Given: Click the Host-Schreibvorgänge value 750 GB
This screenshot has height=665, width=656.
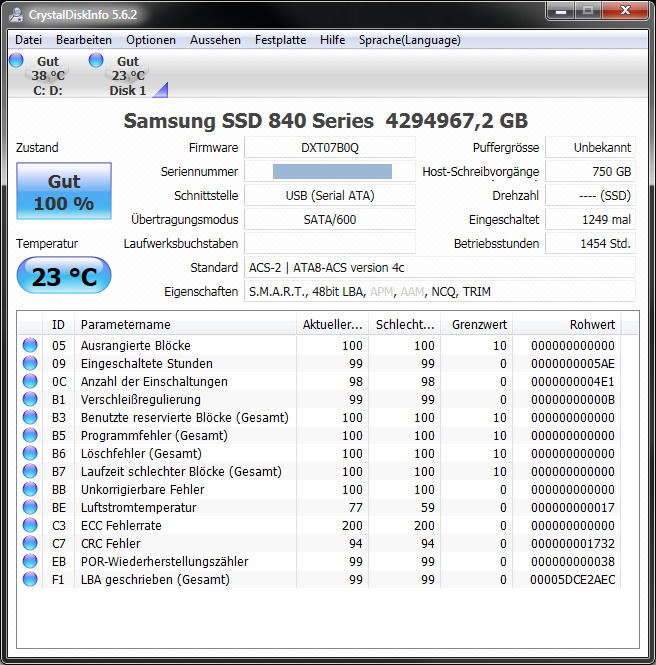Looking at the screenshot, I should click(x=590, y=172).
